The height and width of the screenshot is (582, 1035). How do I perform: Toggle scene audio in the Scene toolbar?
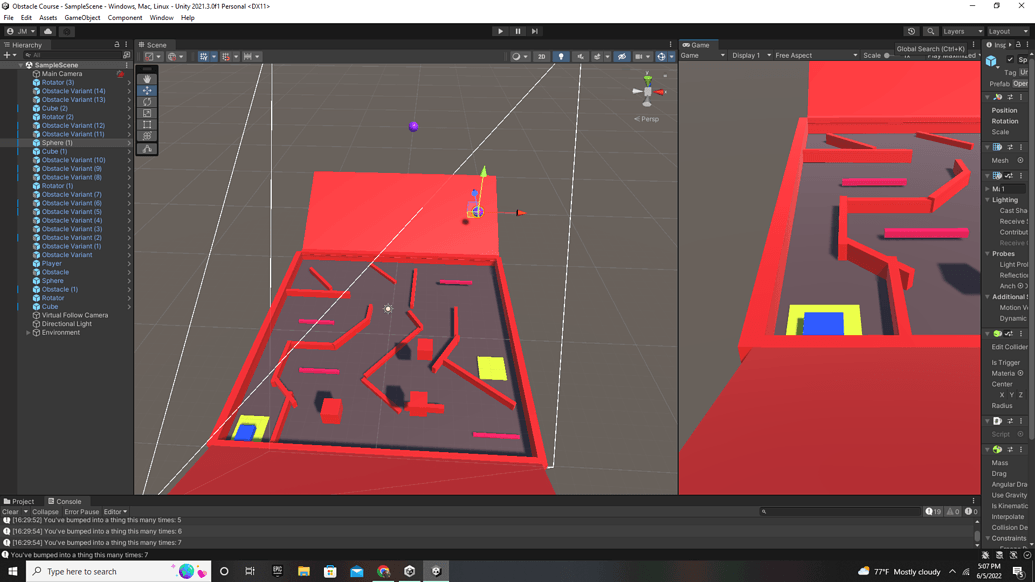coord(579,56)
